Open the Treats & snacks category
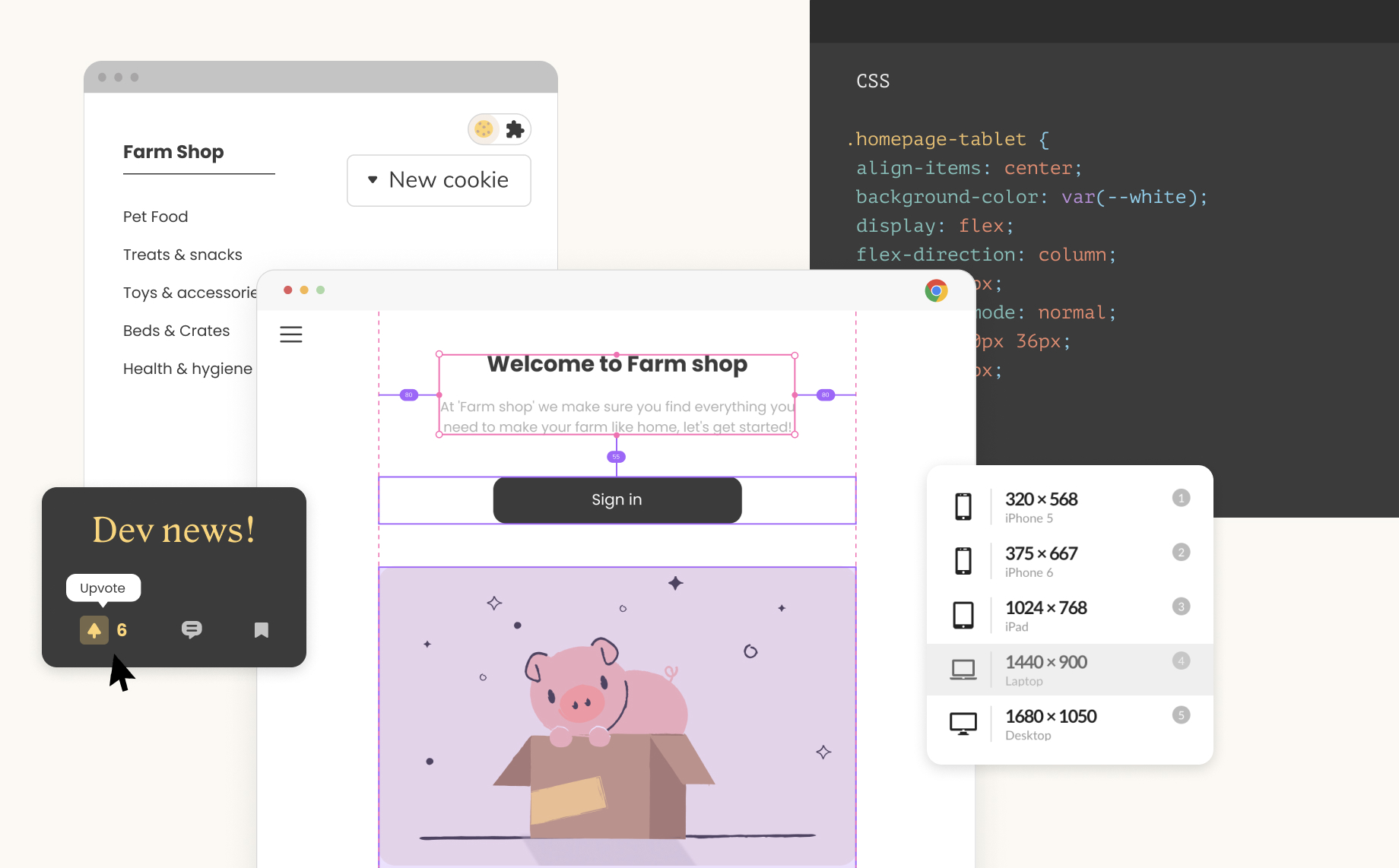 (182, 255)
